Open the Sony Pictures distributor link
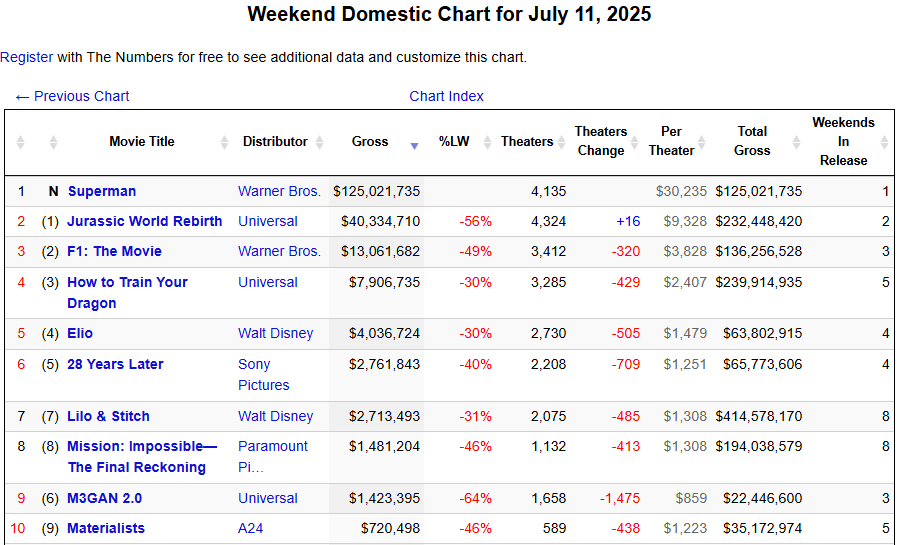This screenshot has width=899, height=545. point(264,375)
